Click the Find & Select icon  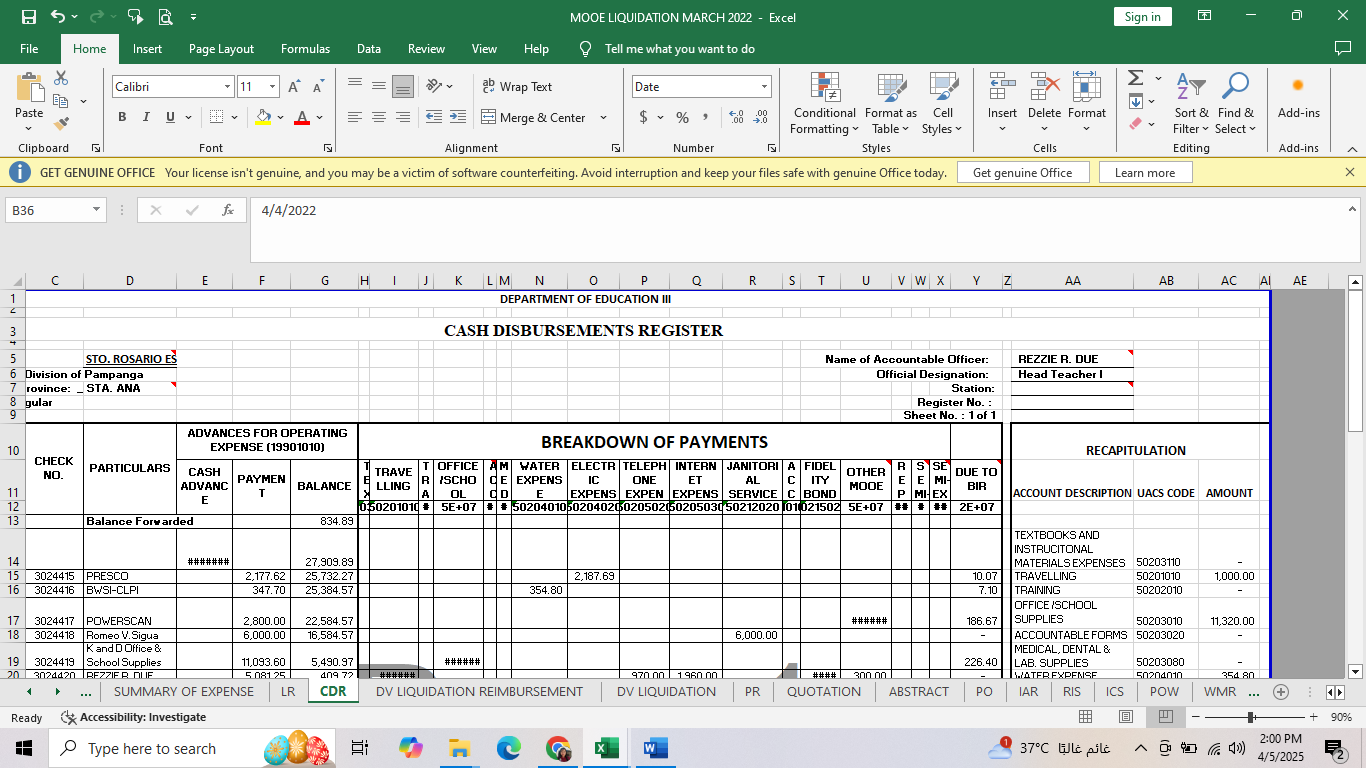point(1235,104)
